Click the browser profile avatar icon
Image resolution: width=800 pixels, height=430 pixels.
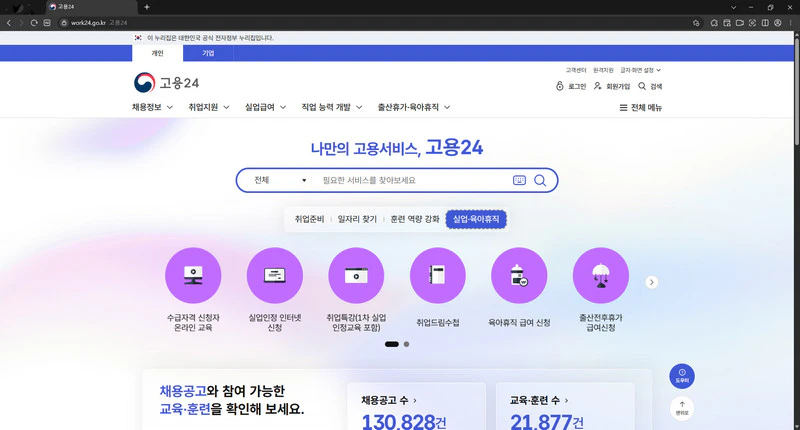(778, 22)
